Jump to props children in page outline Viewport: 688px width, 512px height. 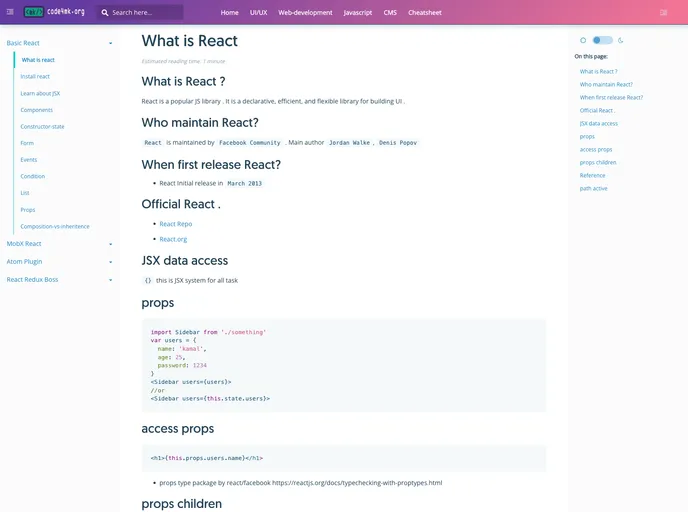598,162
